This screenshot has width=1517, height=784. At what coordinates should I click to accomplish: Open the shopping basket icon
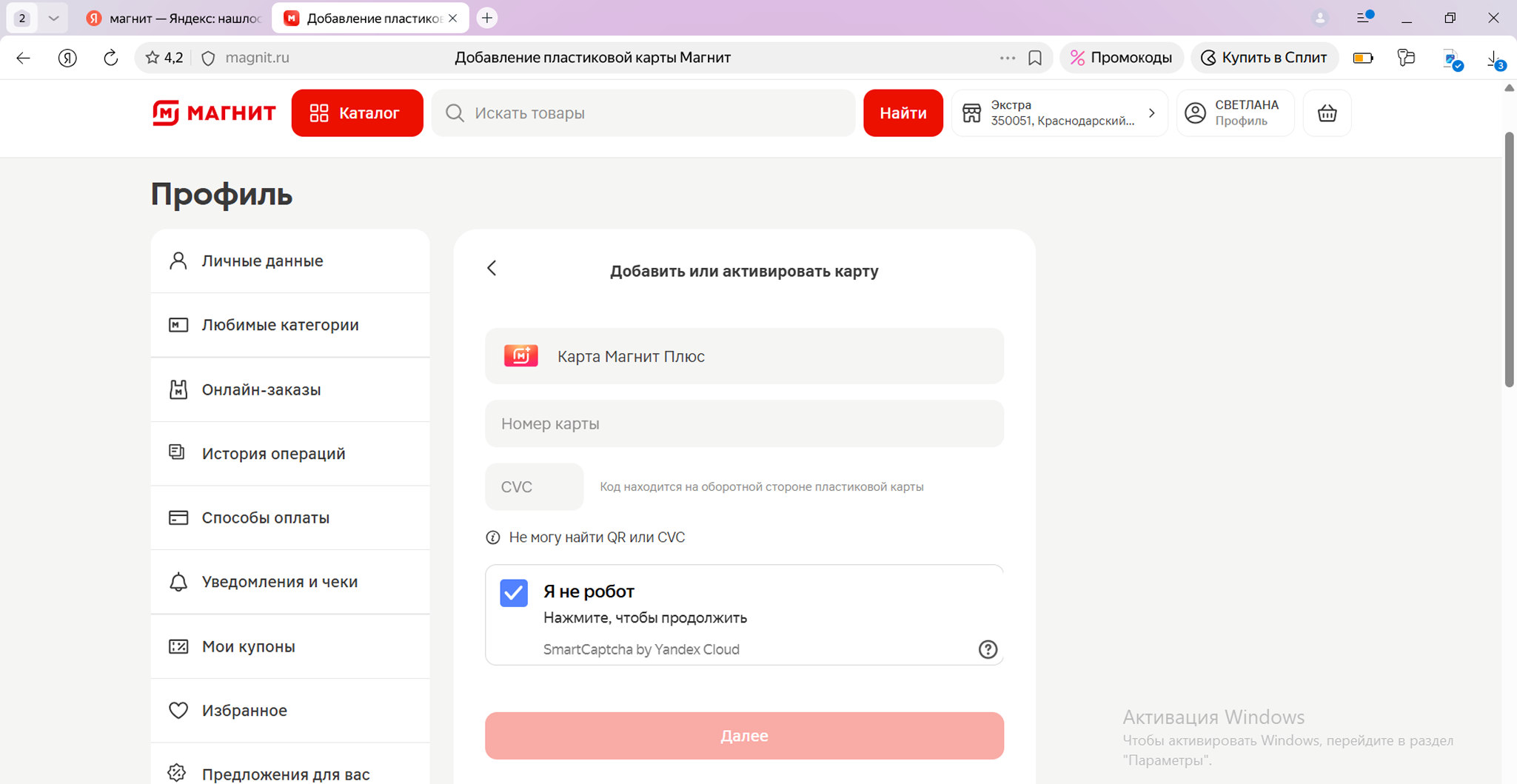tap(1327, 113)
